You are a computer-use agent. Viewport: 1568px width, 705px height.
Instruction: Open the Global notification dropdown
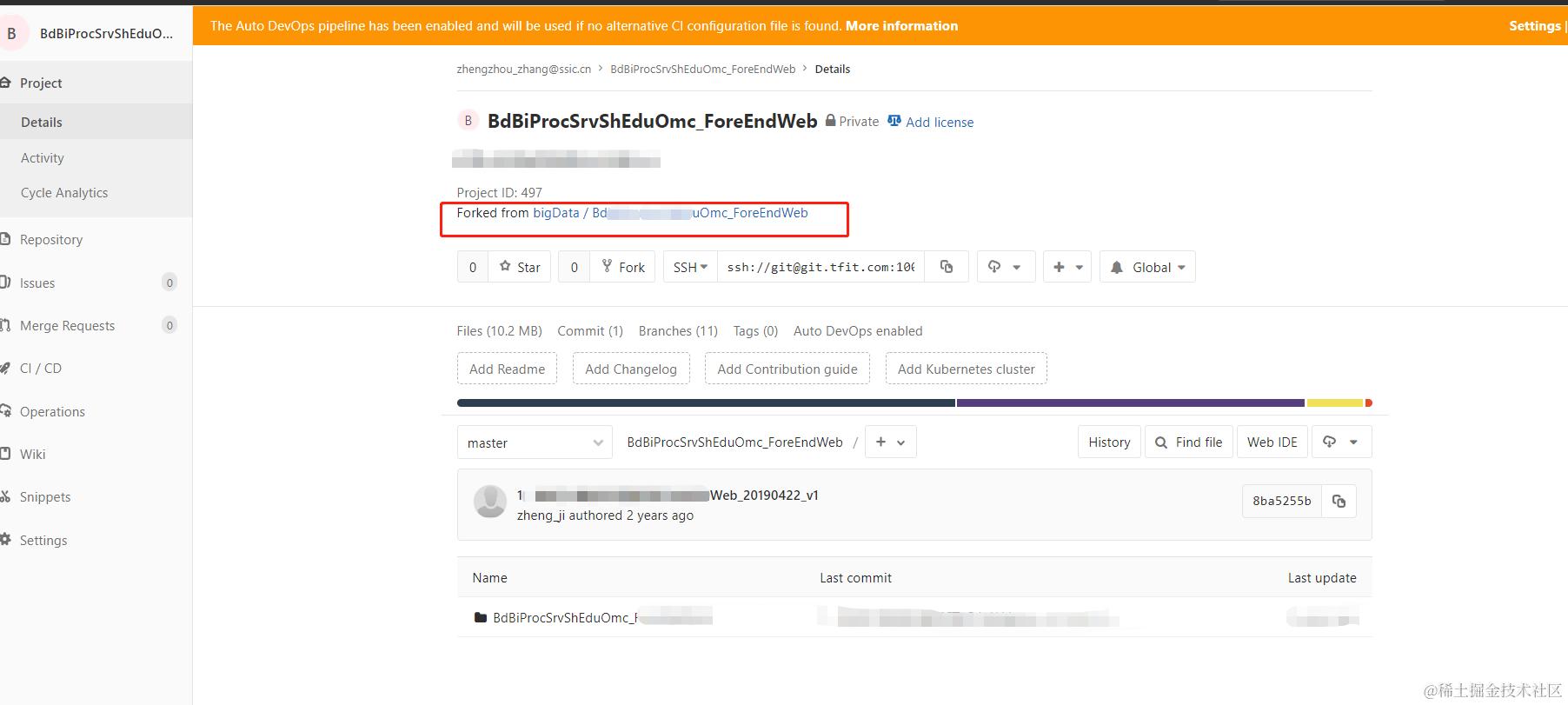[x=1147, y=267]
